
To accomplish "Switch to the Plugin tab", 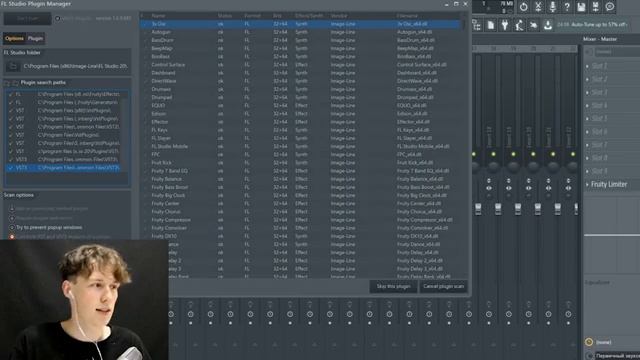I will 35,38.
